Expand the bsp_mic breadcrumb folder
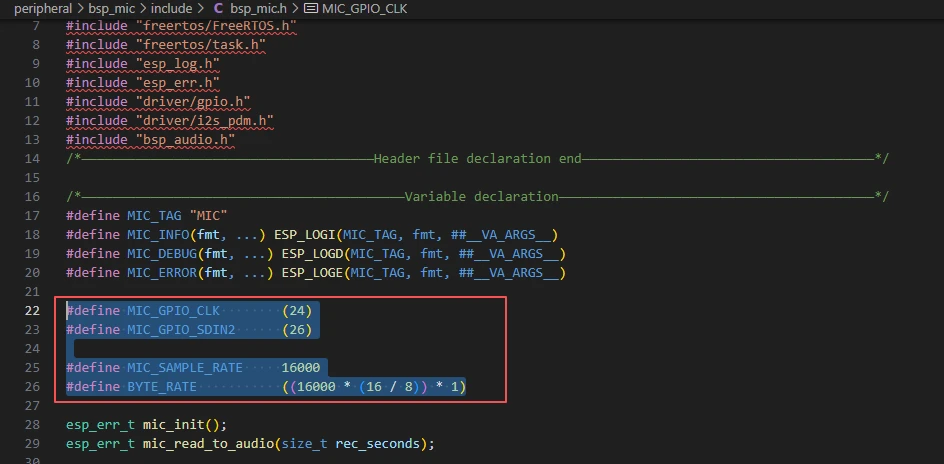This screenshot has height=464, width=944. pyautogui.click(x=110, y=8)
